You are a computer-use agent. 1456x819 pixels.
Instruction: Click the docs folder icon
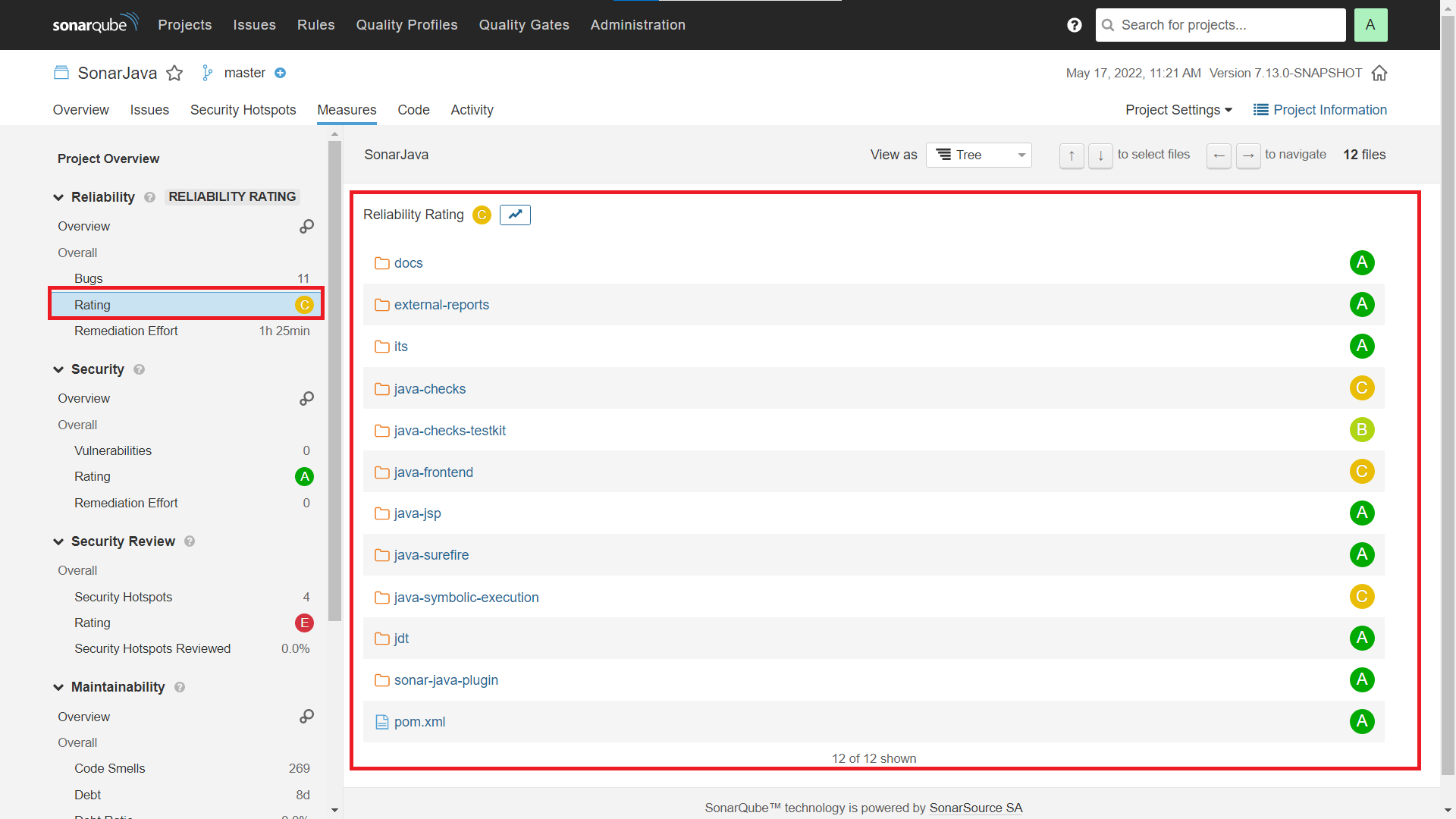point(381,263)
